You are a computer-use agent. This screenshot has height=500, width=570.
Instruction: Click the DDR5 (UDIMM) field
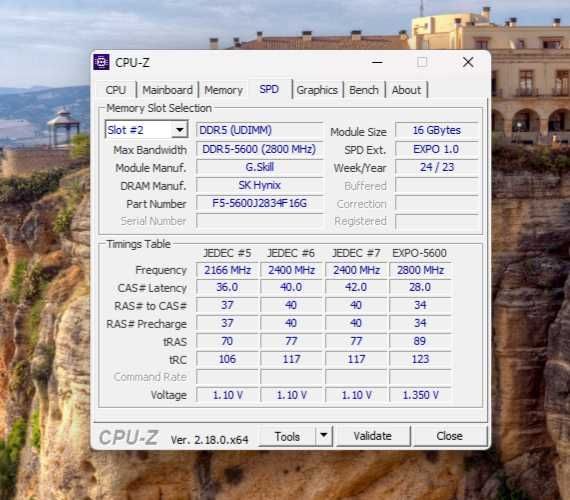pos(259,130)
